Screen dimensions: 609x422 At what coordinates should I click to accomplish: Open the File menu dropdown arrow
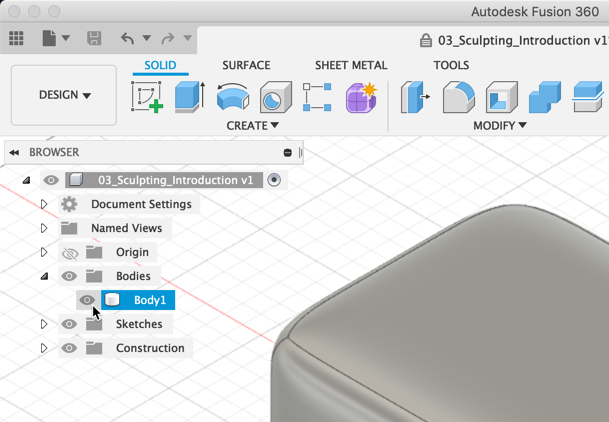[66, 38]
